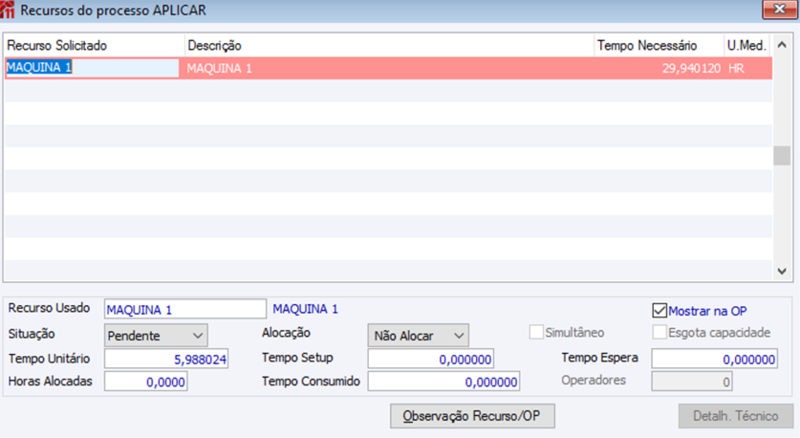Toggle the Simultâneo checkbox
Screen dimensions: 800x438
point(536,332)
